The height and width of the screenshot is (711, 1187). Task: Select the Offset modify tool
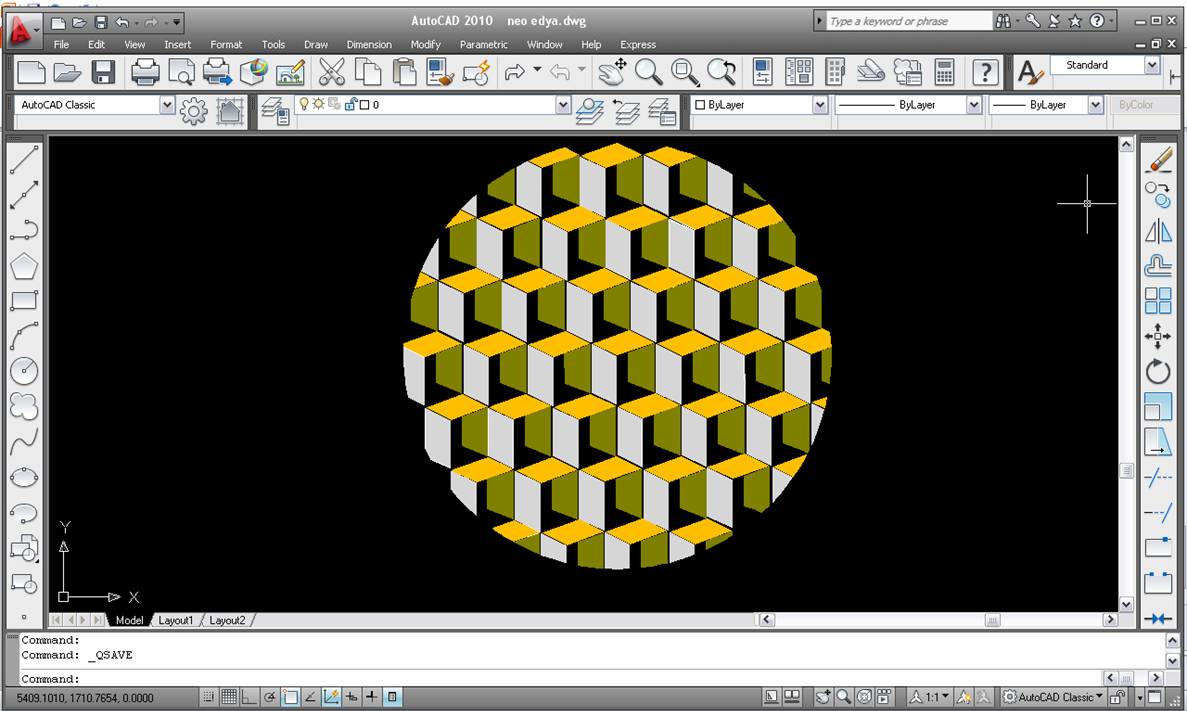click(x=1157, y=266)
